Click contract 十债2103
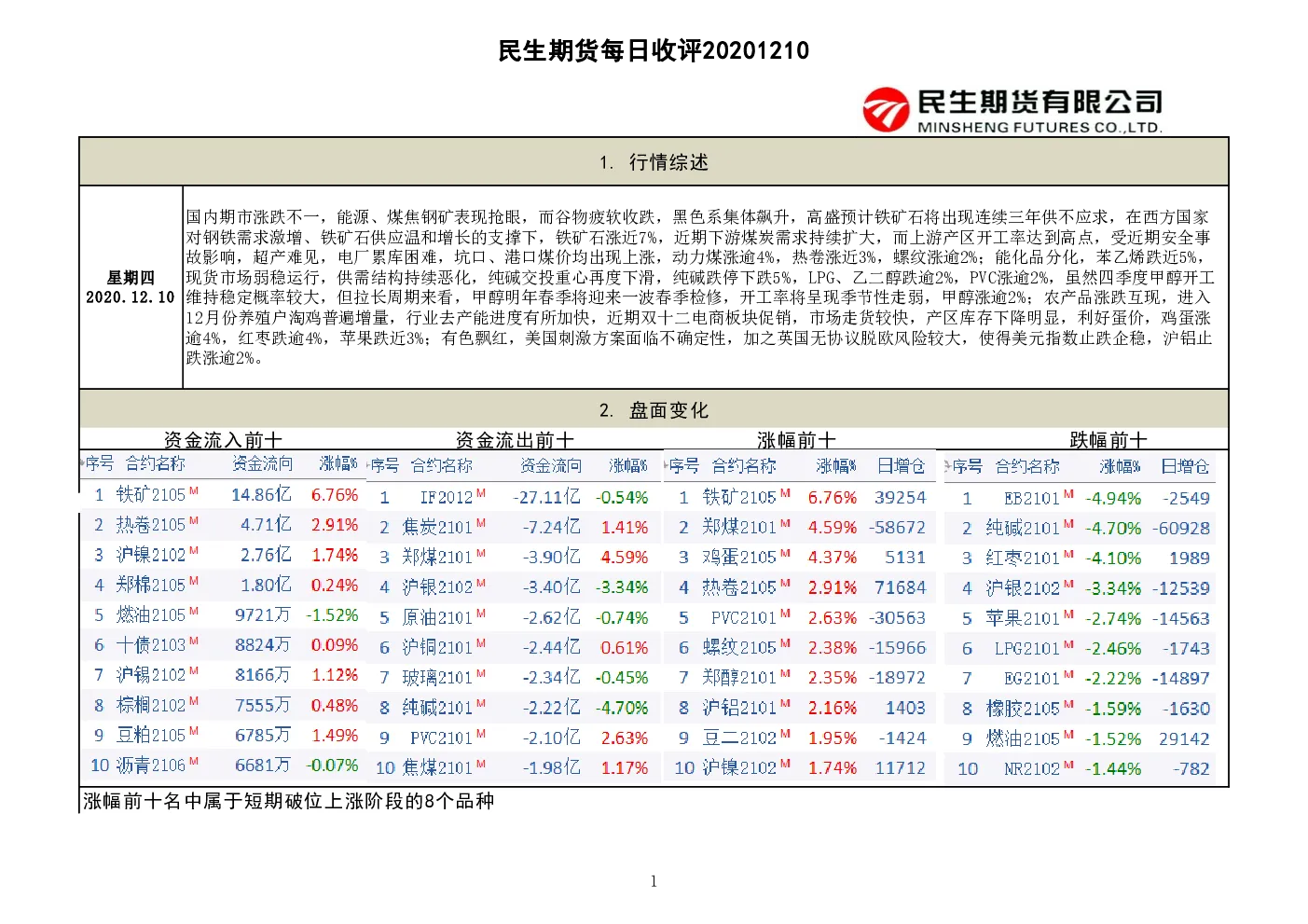1308x924 pixels. tap(150, 645)
